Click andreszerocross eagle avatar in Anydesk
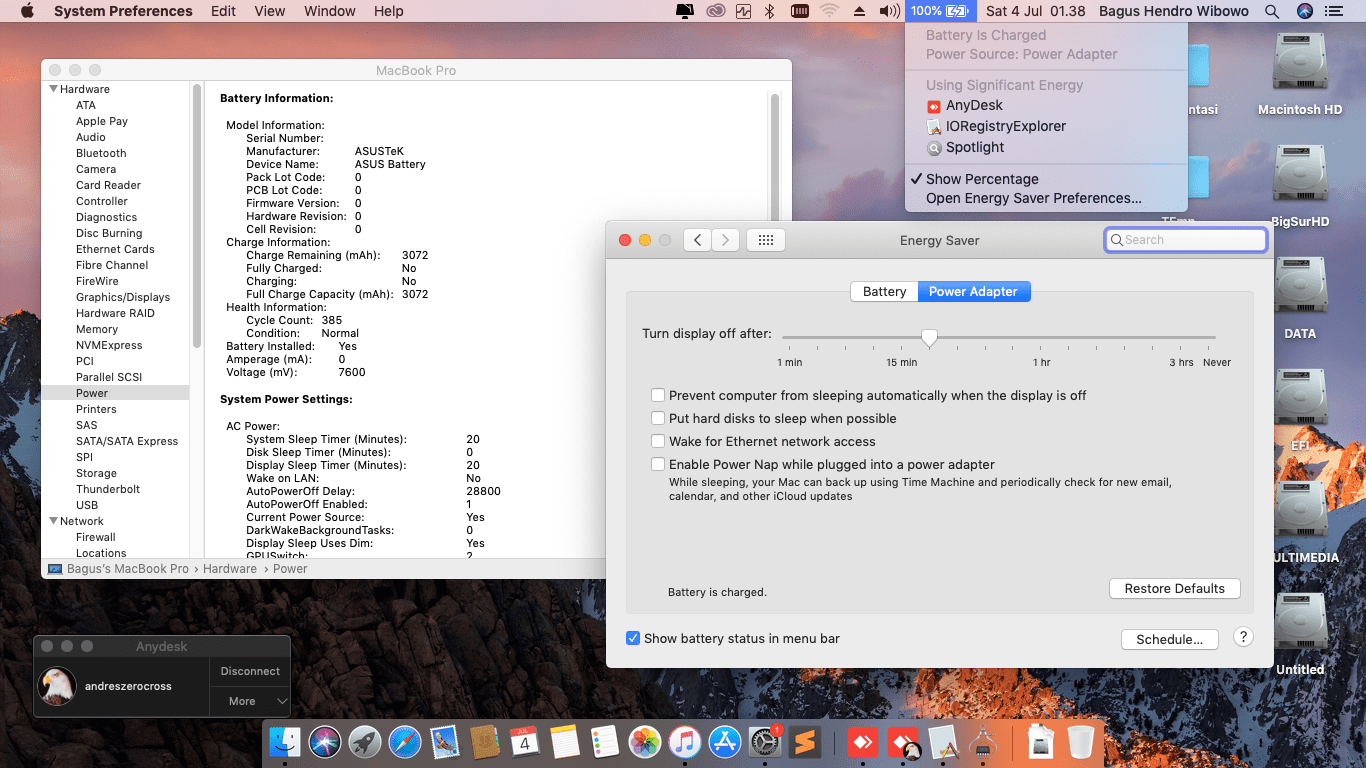The height and width of the screenshot is (768, 1366). coord(57,686)
